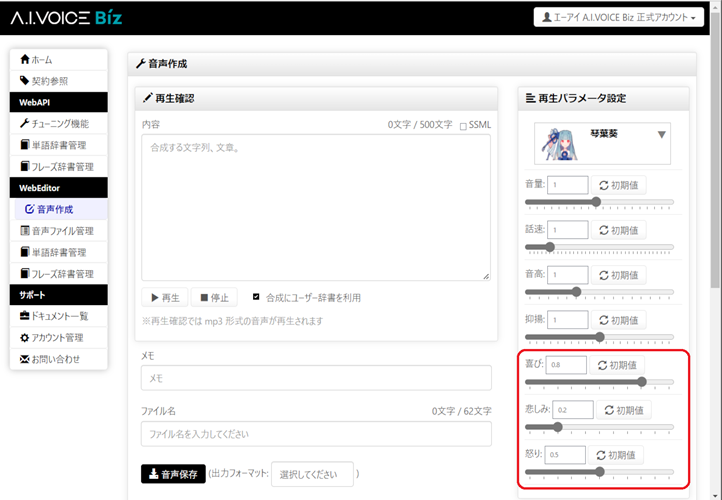
Task: Reset 音量 with its 初期値 button
Action: (x=618, y=185)
